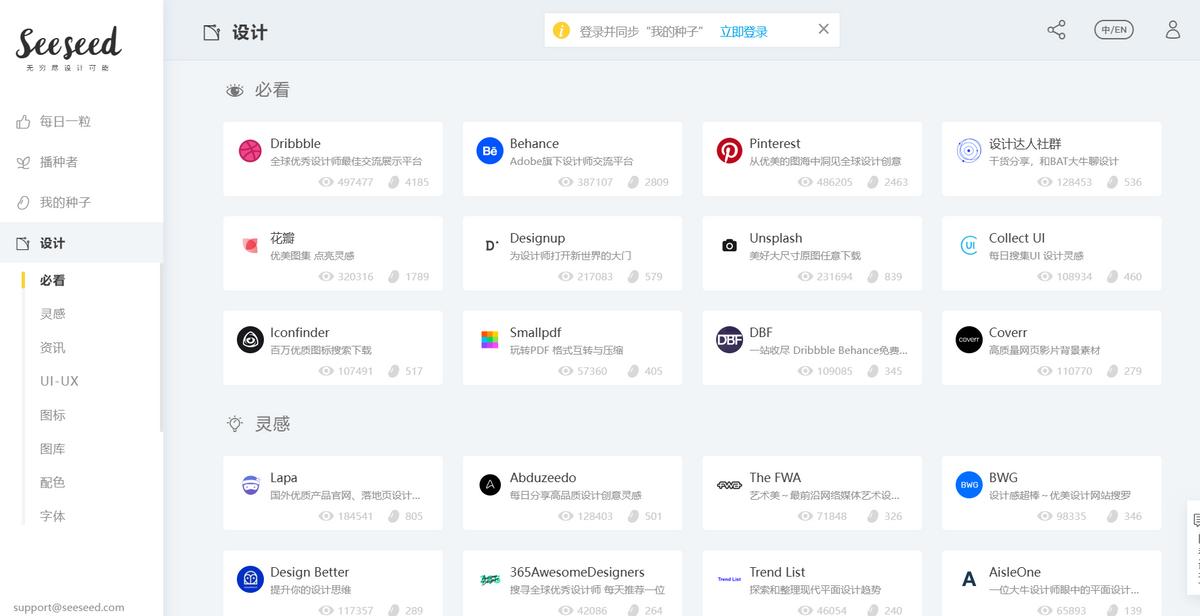The image size is (1200, 616).
Task: Click the Pinterest logo icon
Action: click(x=729, y=151)
